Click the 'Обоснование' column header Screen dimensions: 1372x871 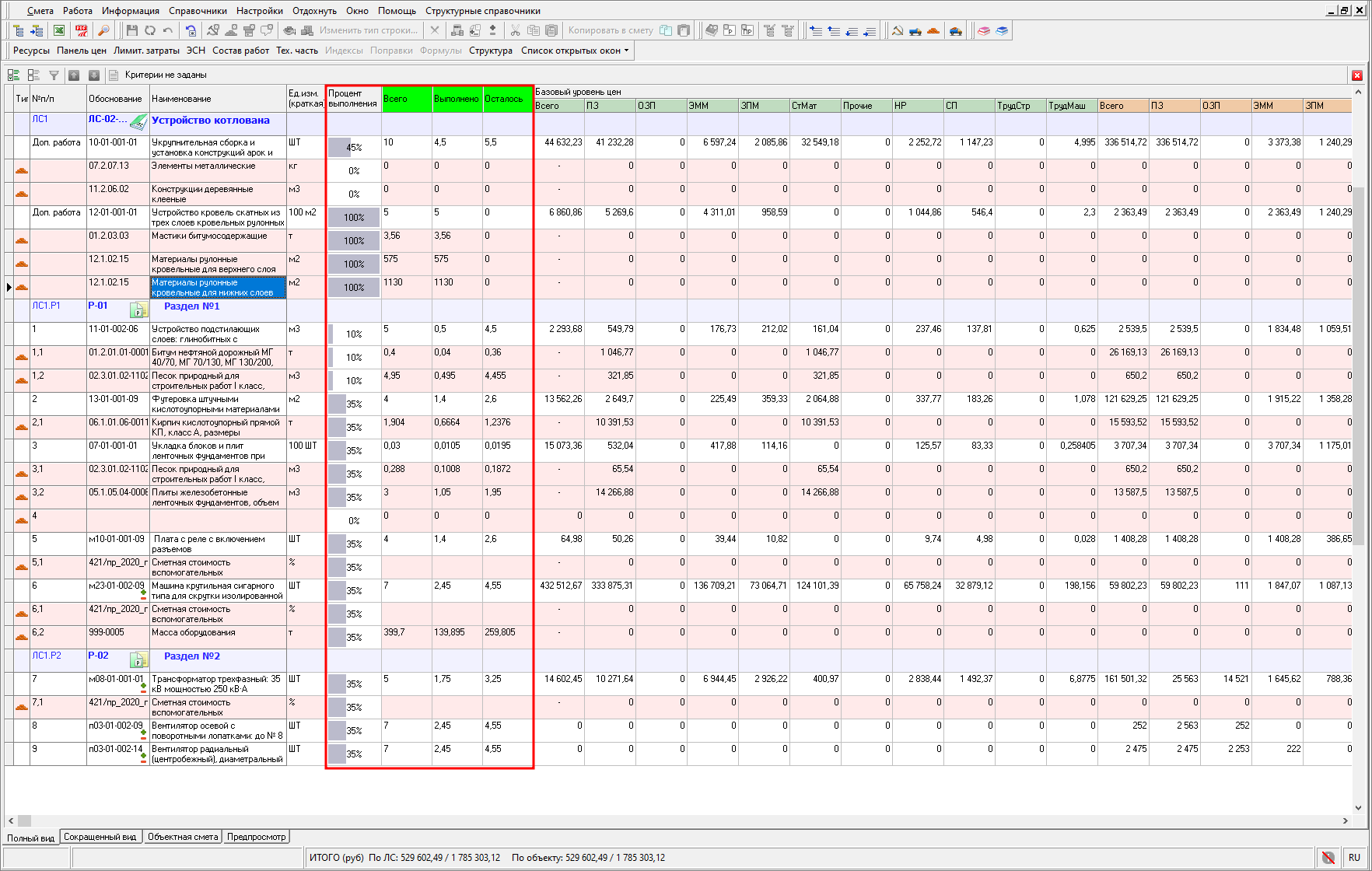(x=117, y=99)
